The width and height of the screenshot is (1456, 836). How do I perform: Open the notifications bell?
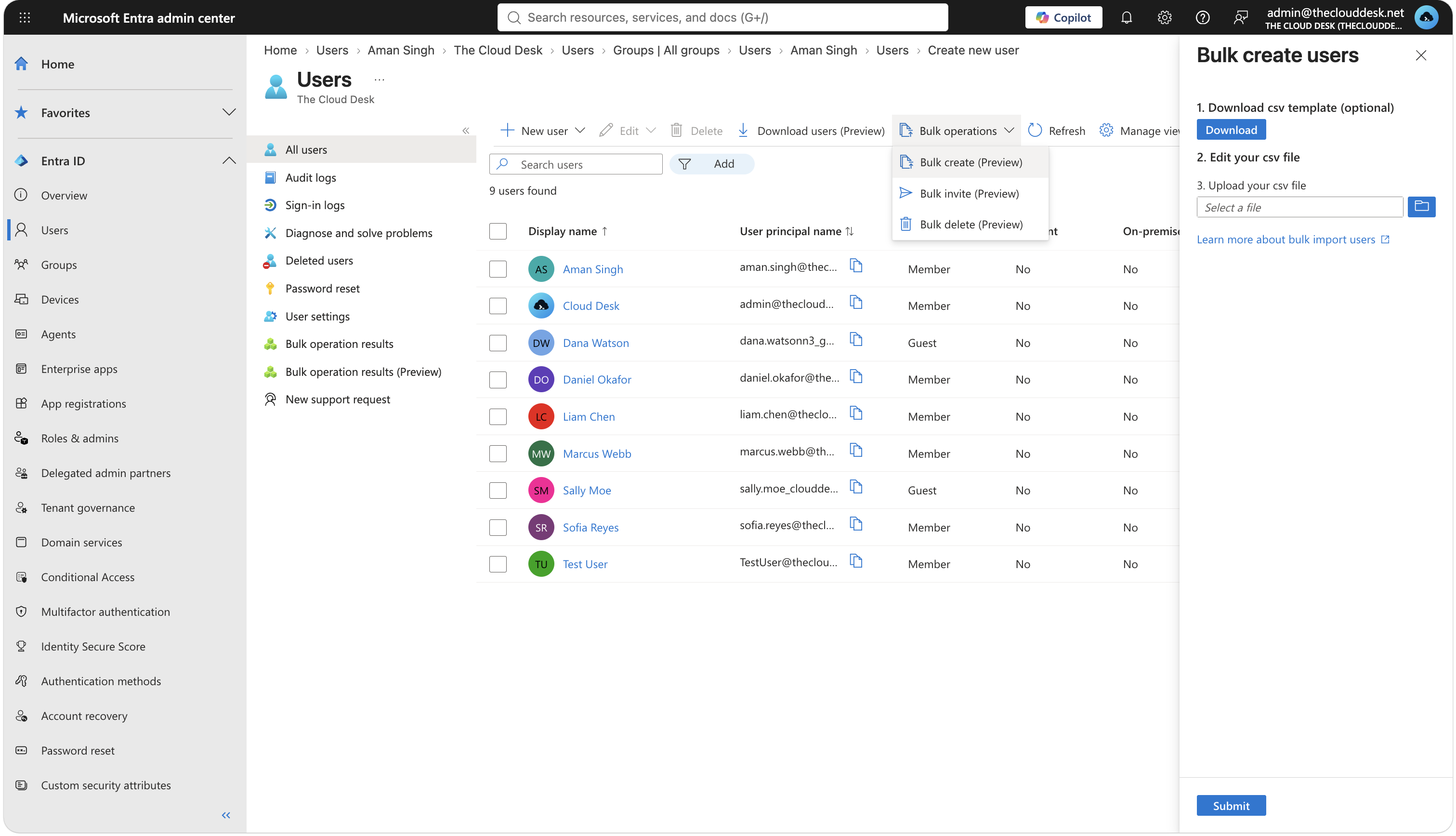(x=1126, y=17)
